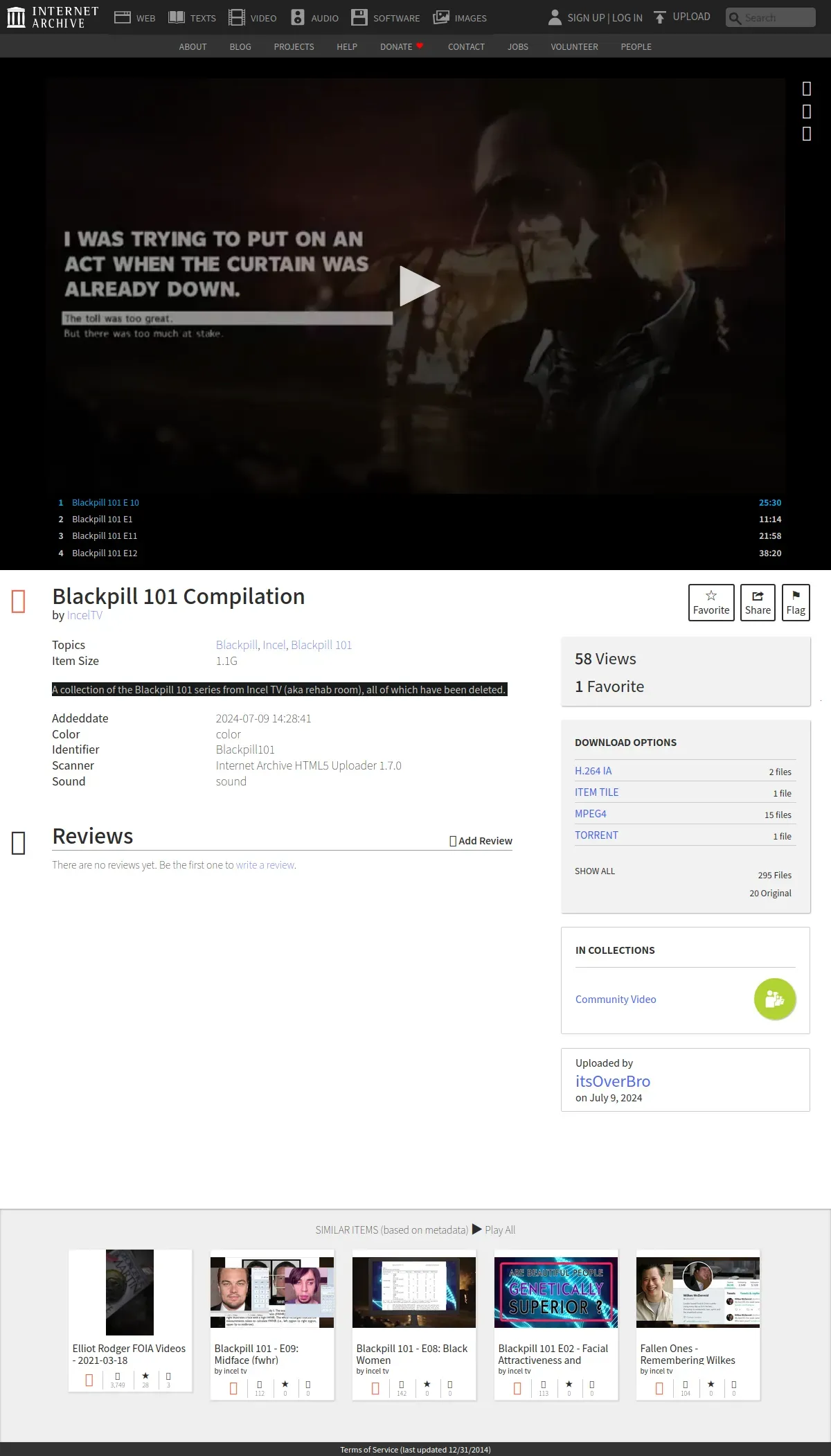Open Terms of Service footer link

coord(415,1449)
